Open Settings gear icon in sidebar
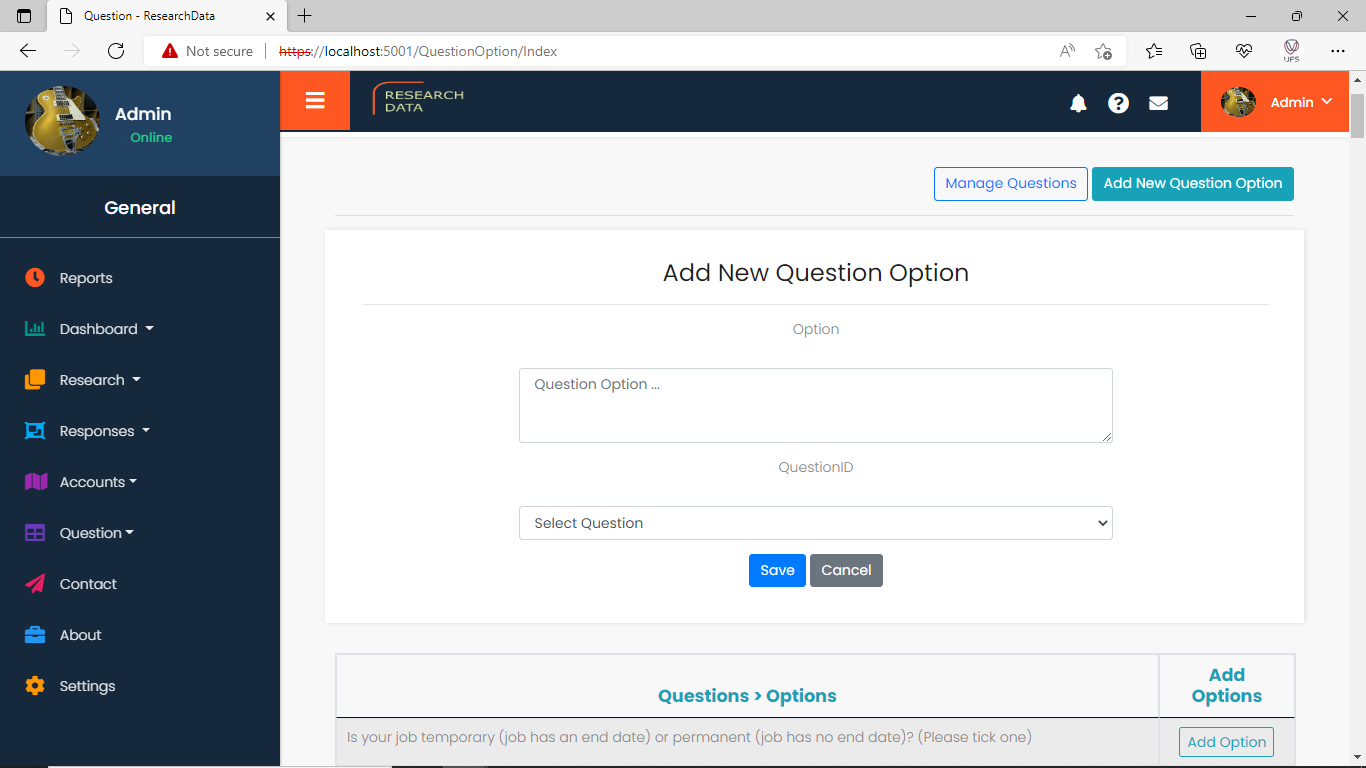The height and width of the screenshot is (768, 1366). point(35,686)
